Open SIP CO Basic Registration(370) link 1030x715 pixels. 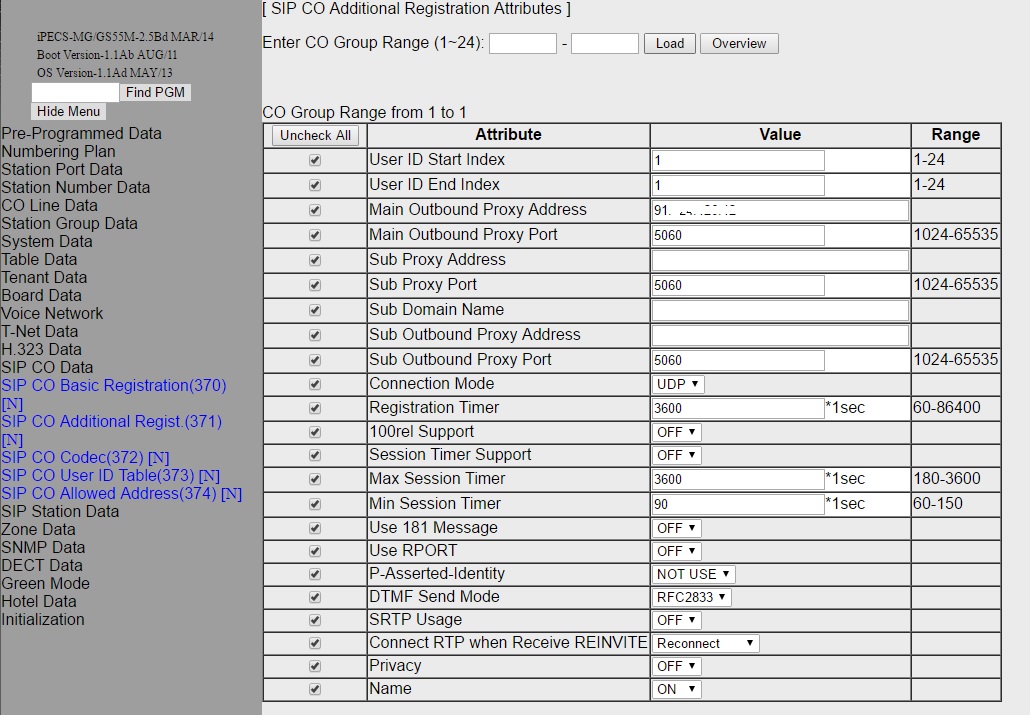tap(114, 385)
